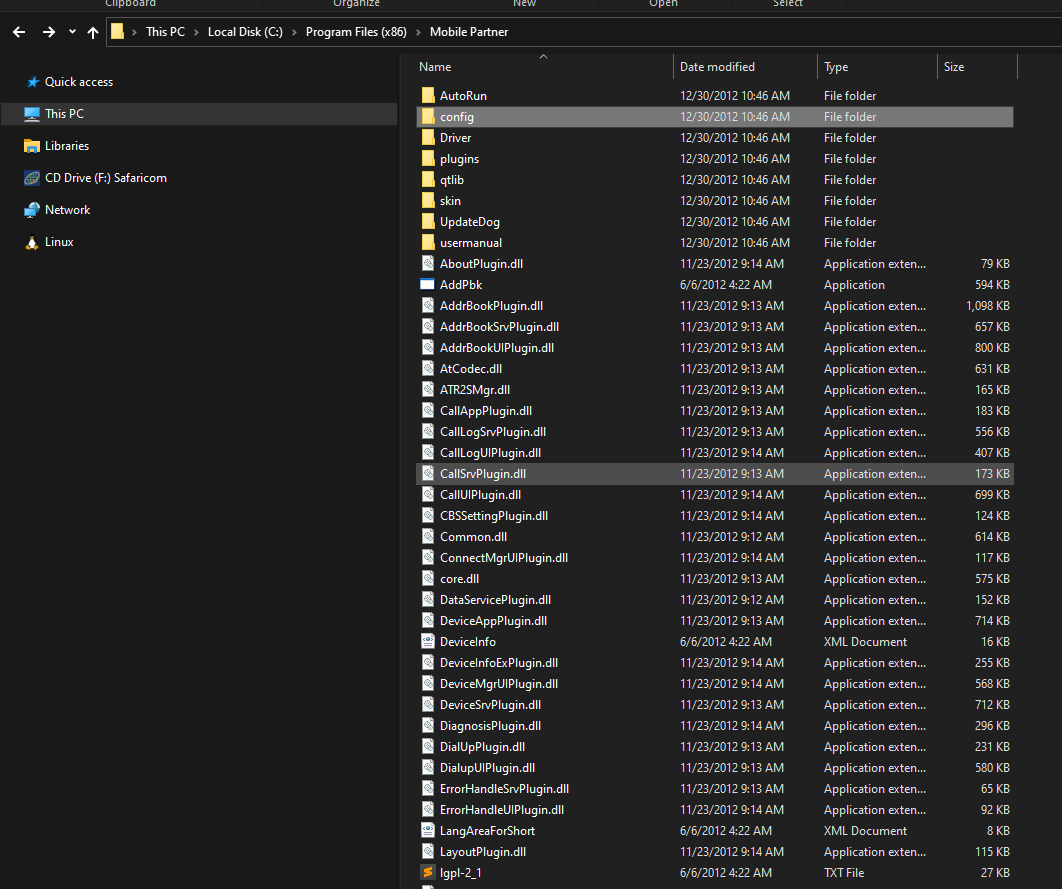Select lgpl-2_1 text file icon
This screenshot has height=889, width=1062.
428,872
